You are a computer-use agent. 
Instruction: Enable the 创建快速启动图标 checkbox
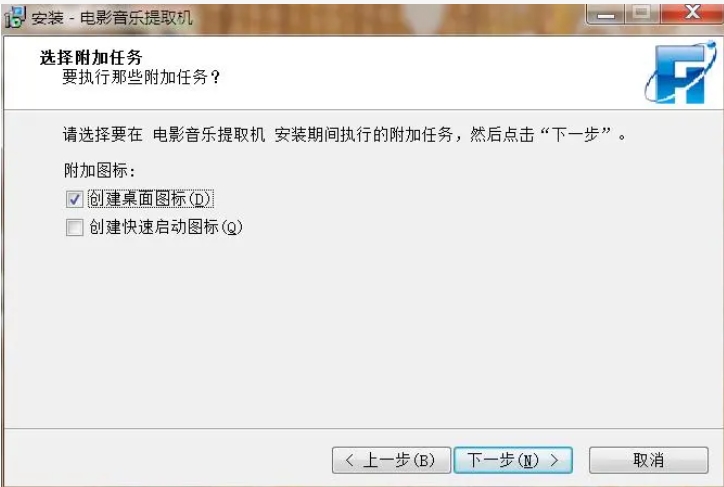(74, 227)
